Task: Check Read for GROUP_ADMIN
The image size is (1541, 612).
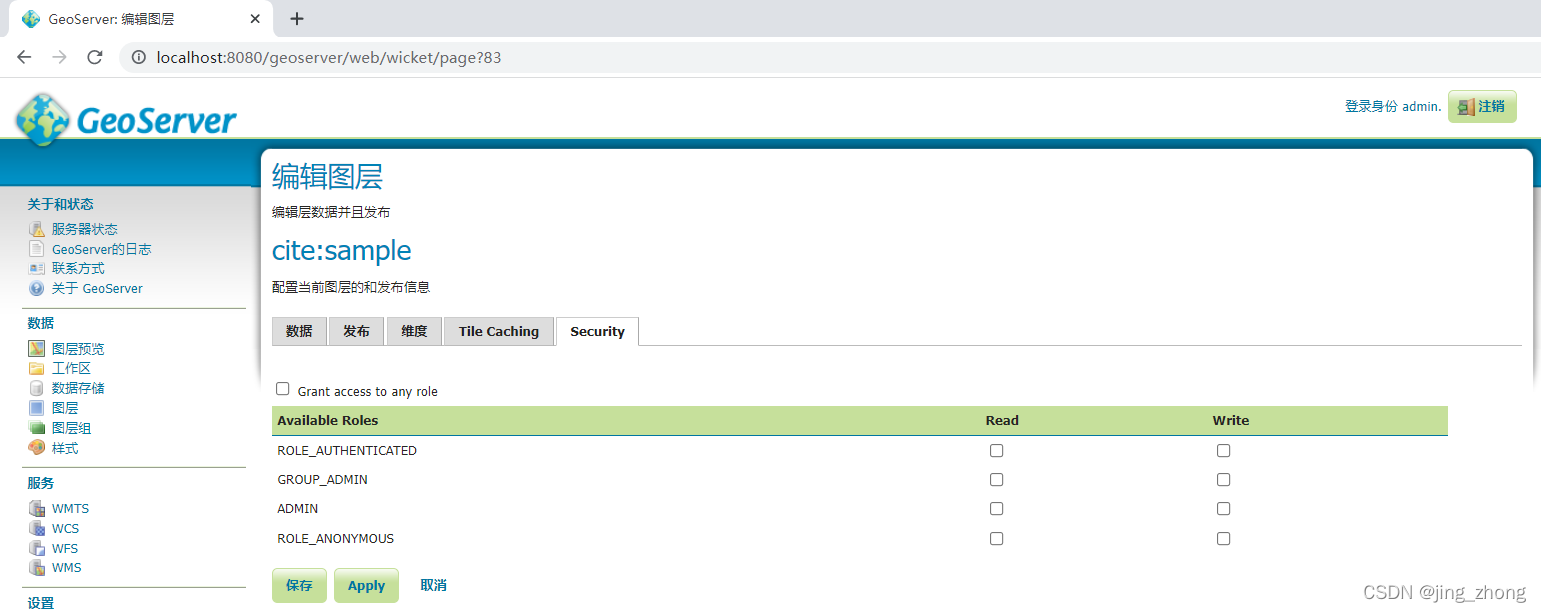Action: pyautogui.click(x=996, y=479)
